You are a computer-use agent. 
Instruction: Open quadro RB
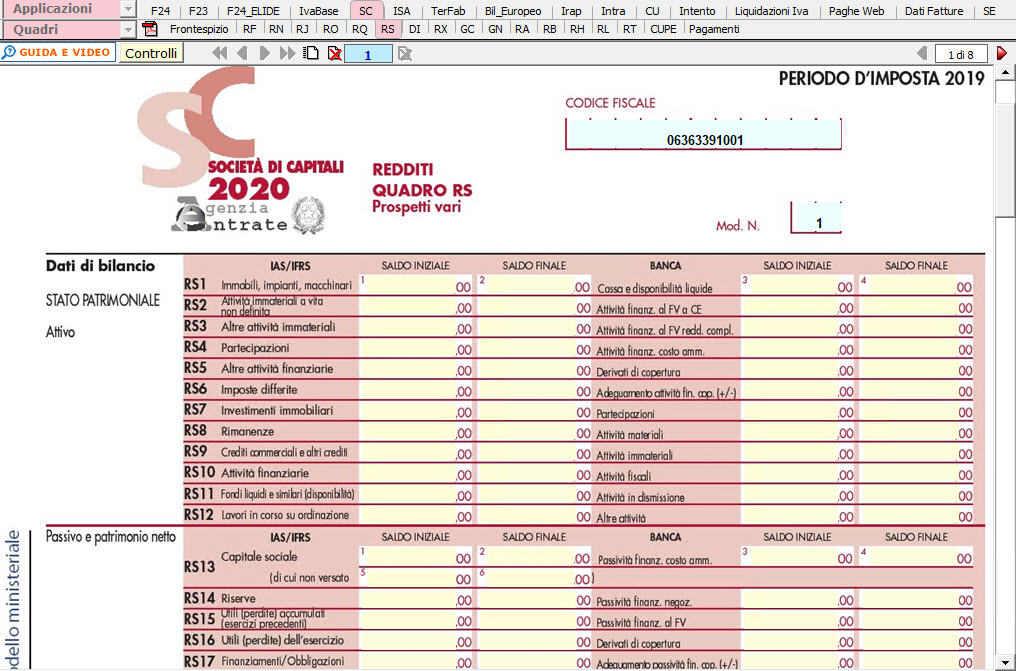549,29
